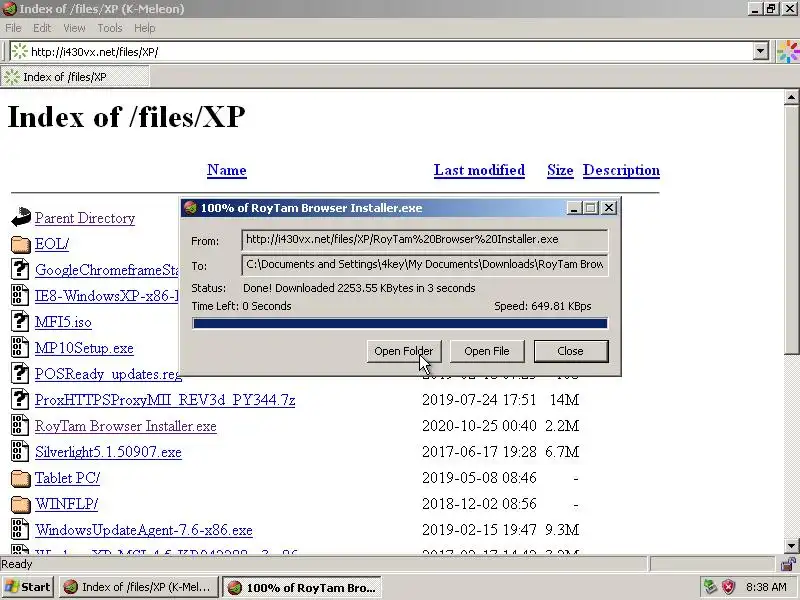Viewport: 800px width, 600px height.
Task: Click the URL address bar field
Action: [390, 52]
